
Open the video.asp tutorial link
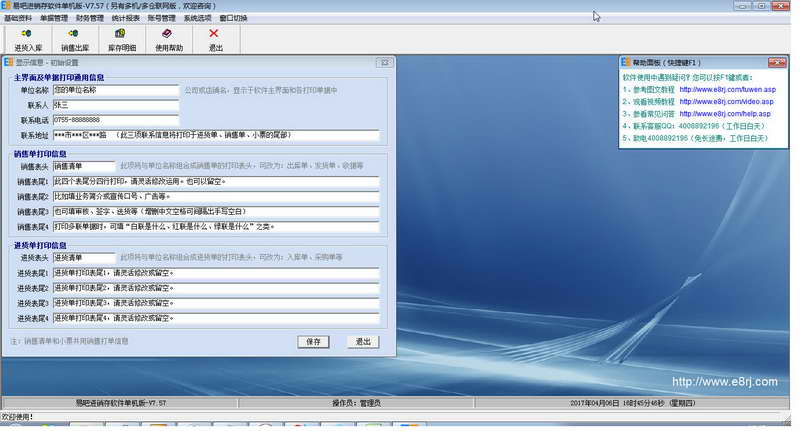tap(726, 102)
